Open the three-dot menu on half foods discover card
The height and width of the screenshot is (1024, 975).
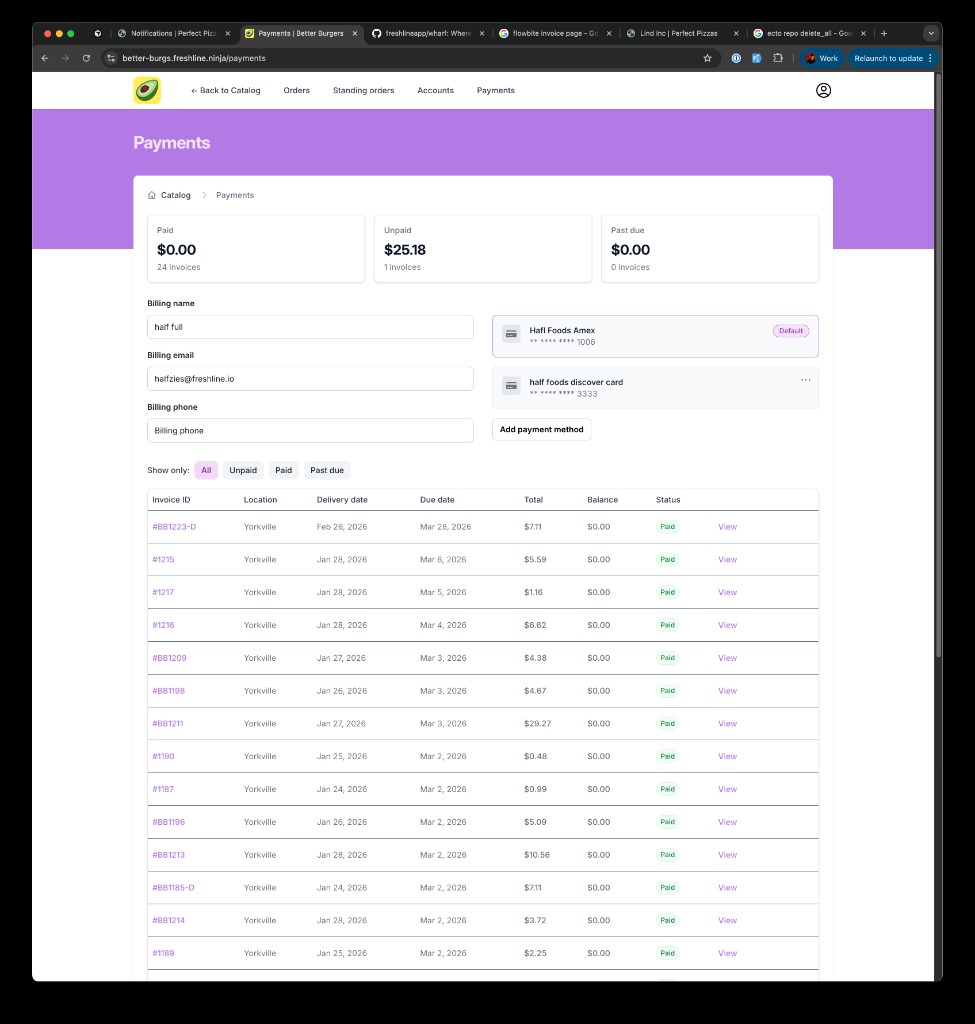pyautogui.click(x=806, y=380)
